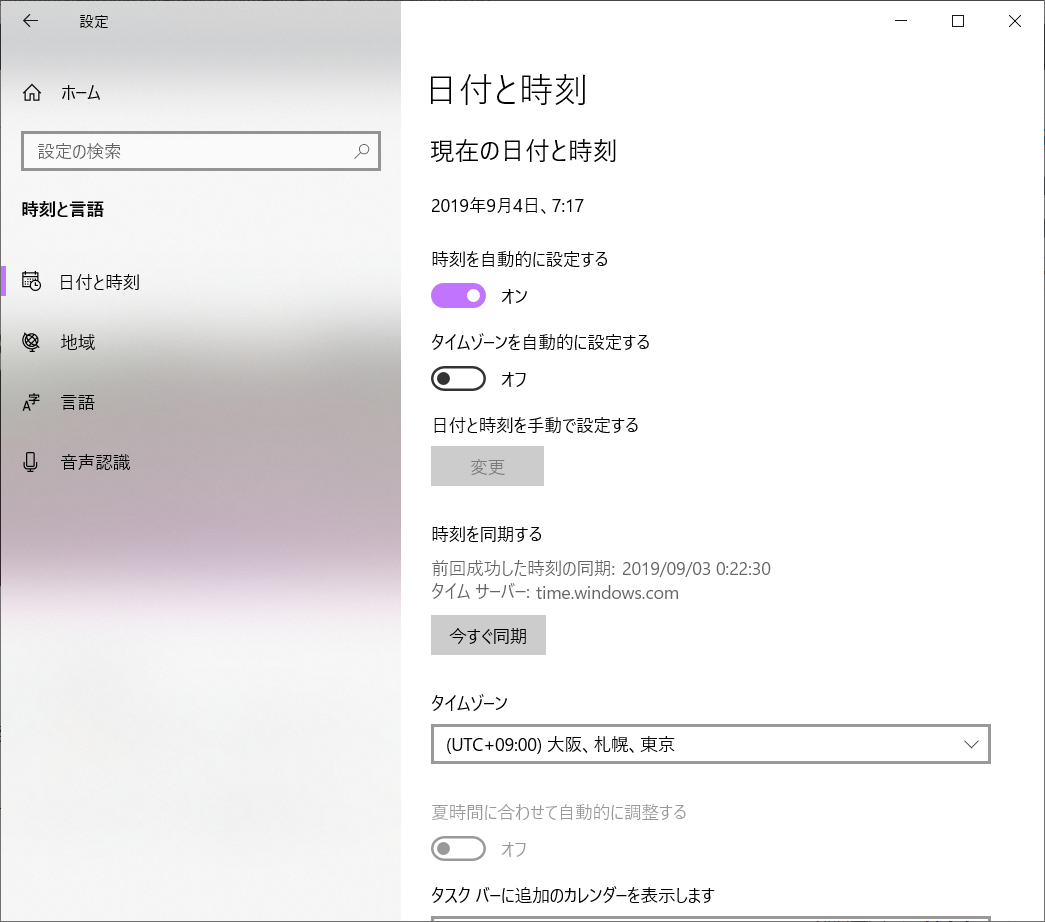Image resolution: width=1045 pixels, height=922 pixels.
Task: Click the back arrow in Settings
Action: click(29, 20)
